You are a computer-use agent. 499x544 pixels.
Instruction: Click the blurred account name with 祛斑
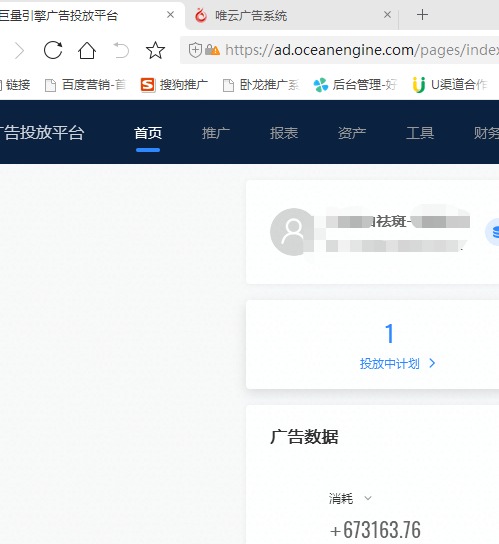pos(398,221)
